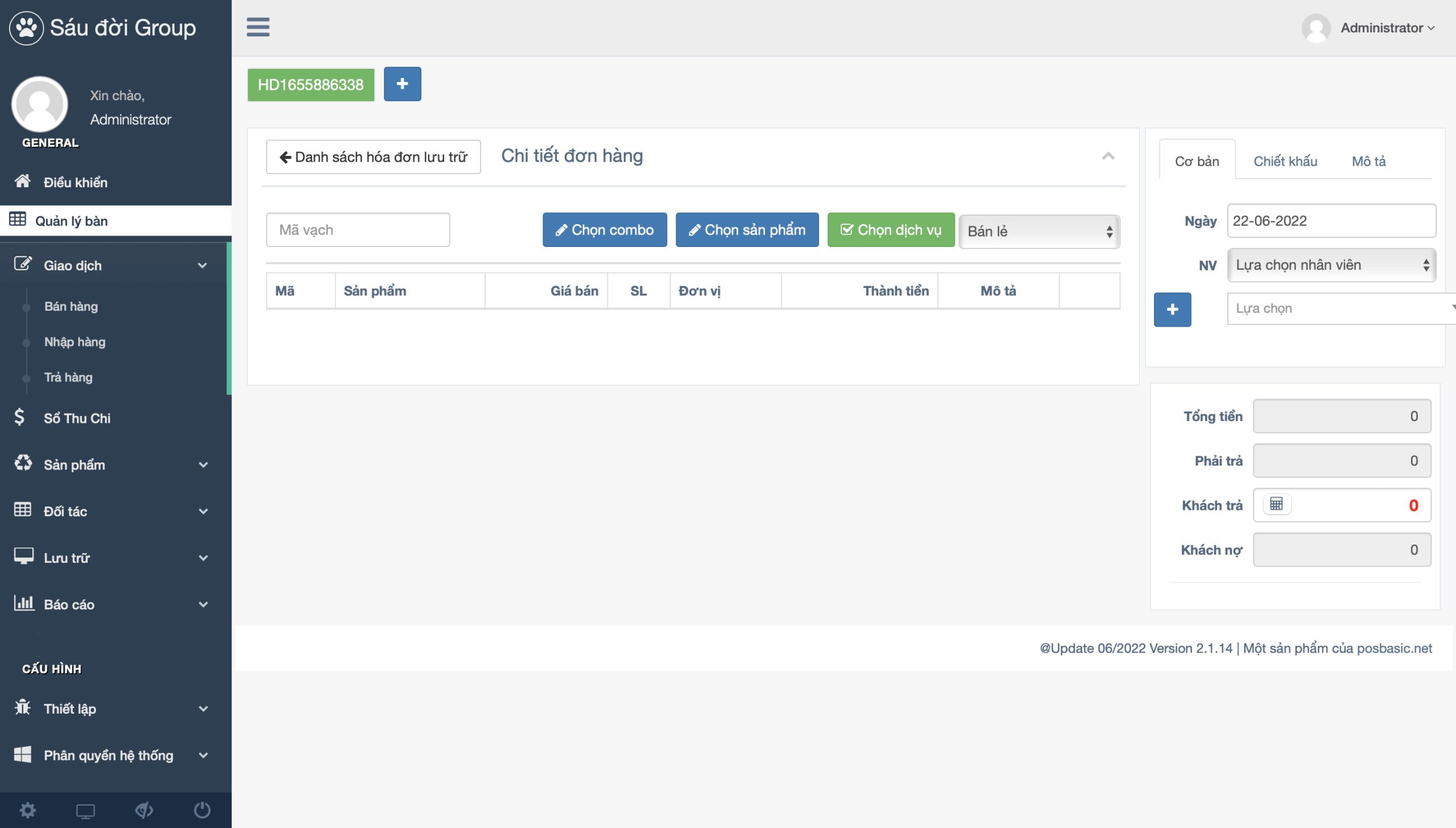Open the Lựa chọn nhân viên dropdown
Image resolution: width=1456 pixels, height=828 pixels.
pos(1331,265)
